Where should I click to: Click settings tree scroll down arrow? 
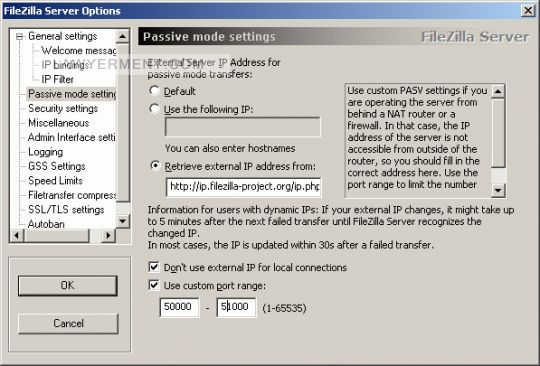[123, 221]
